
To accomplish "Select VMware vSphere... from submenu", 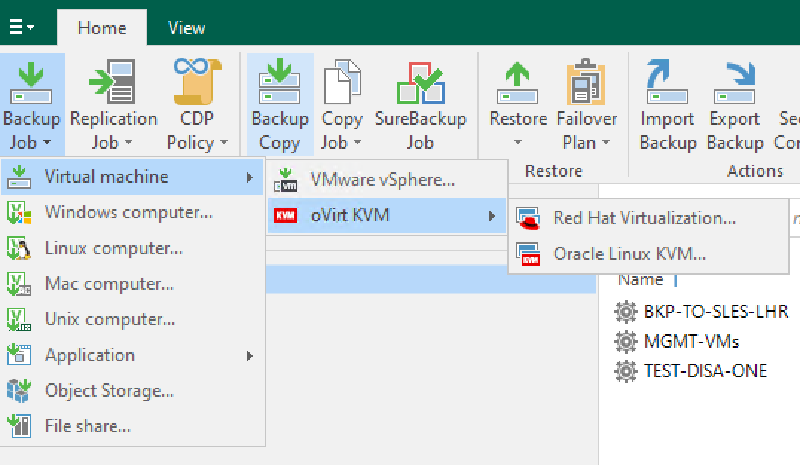I will [x=387, y=180].
